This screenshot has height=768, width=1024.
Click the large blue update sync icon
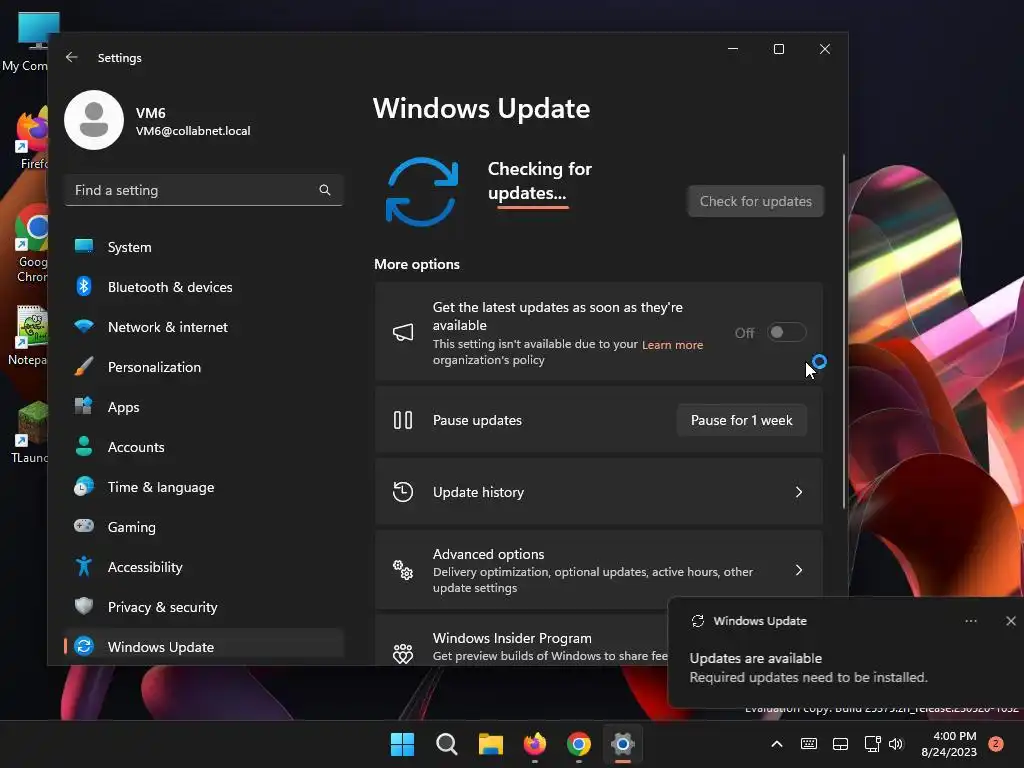422,191
